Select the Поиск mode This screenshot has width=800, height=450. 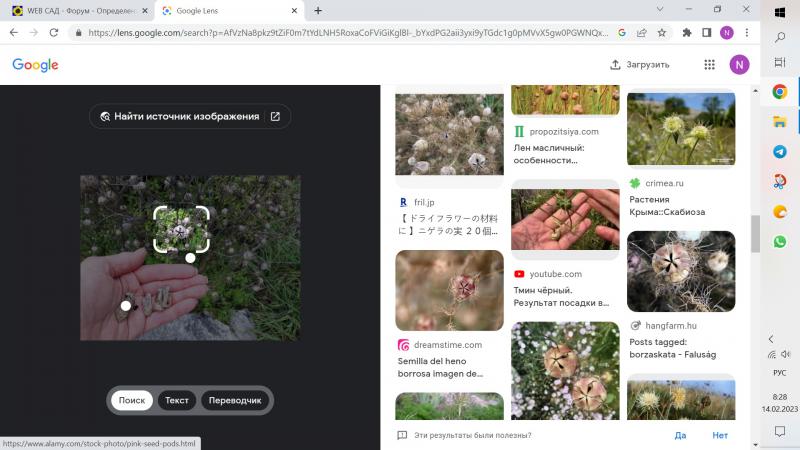click(132, 400)
